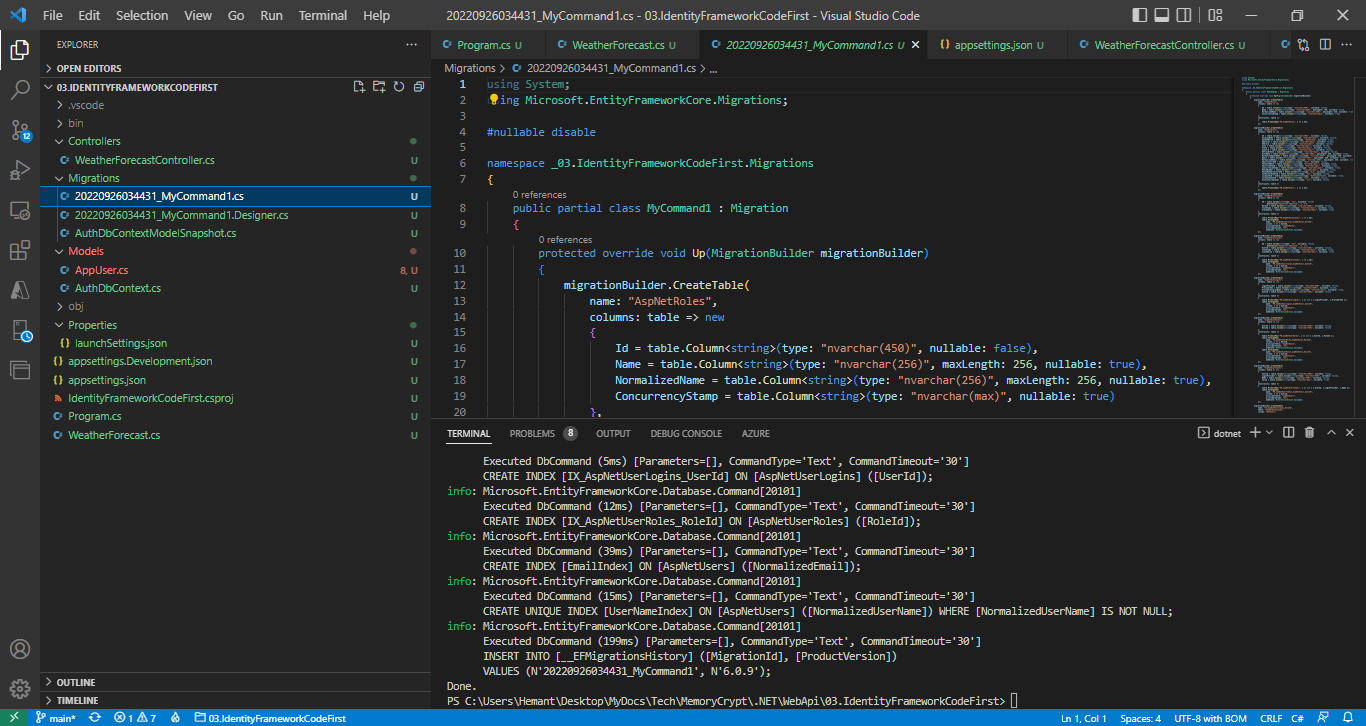Open the Extensions view

pos(20,250)
